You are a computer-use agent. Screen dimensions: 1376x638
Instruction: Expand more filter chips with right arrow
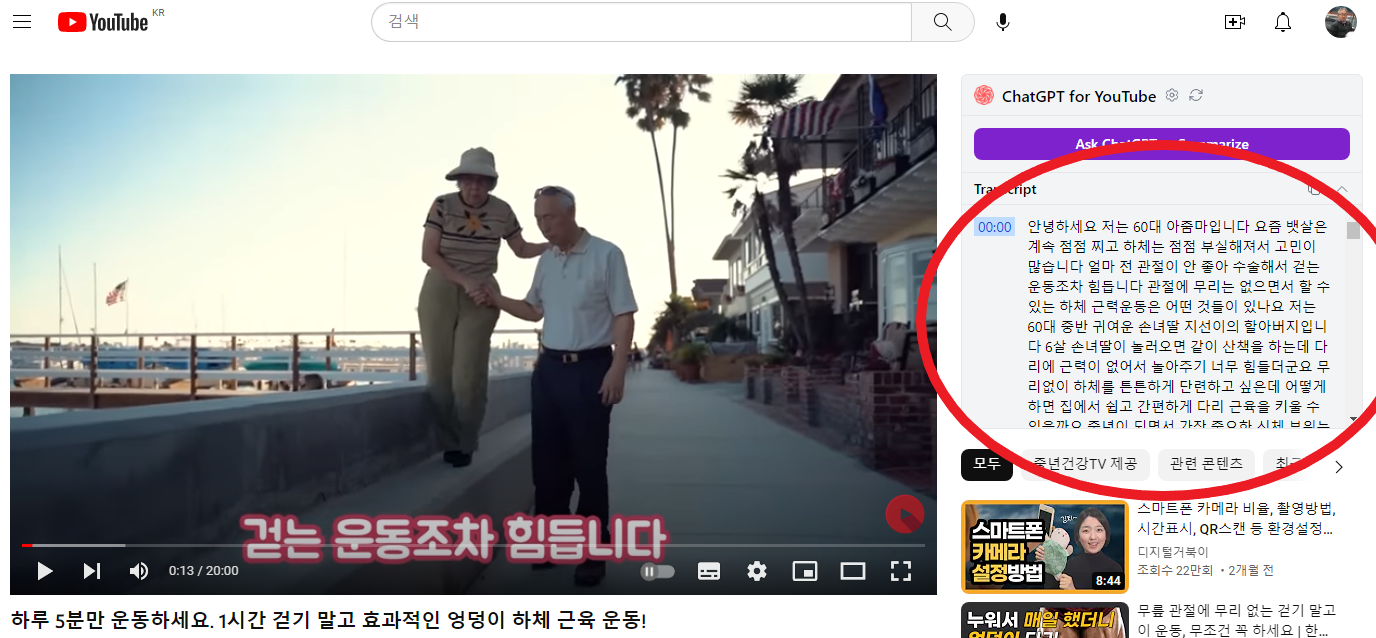pos(1339,465)
